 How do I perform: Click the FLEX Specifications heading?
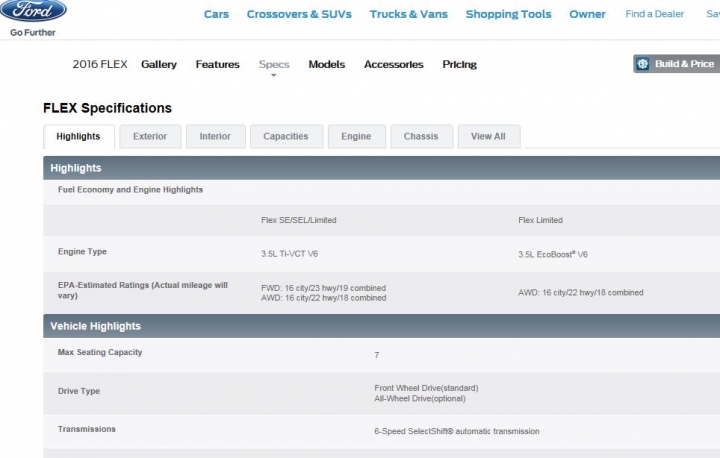coord(107,108)
